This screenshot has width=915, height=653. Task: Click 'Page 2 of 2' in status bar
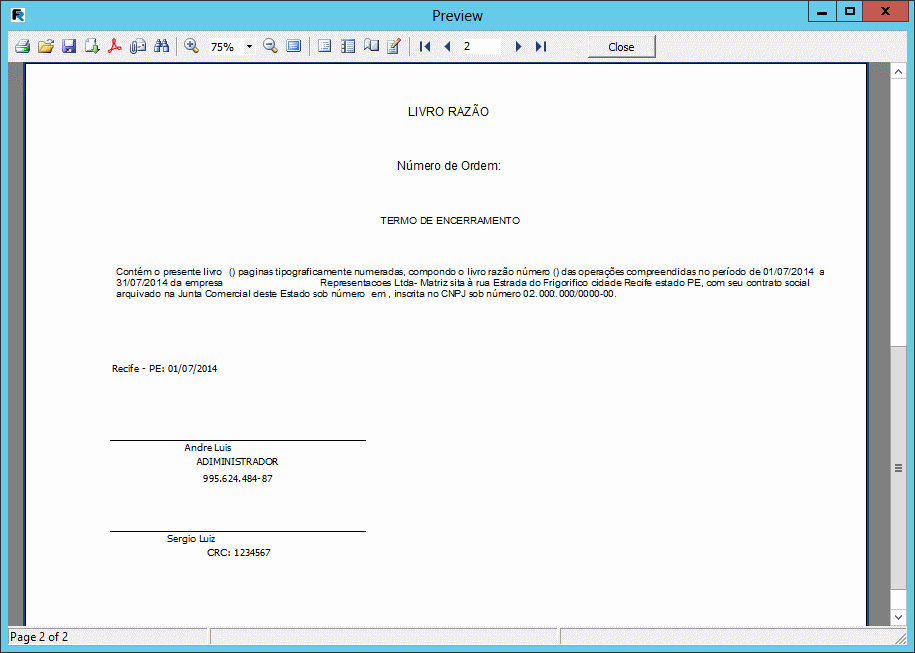(x=39, y=637)
